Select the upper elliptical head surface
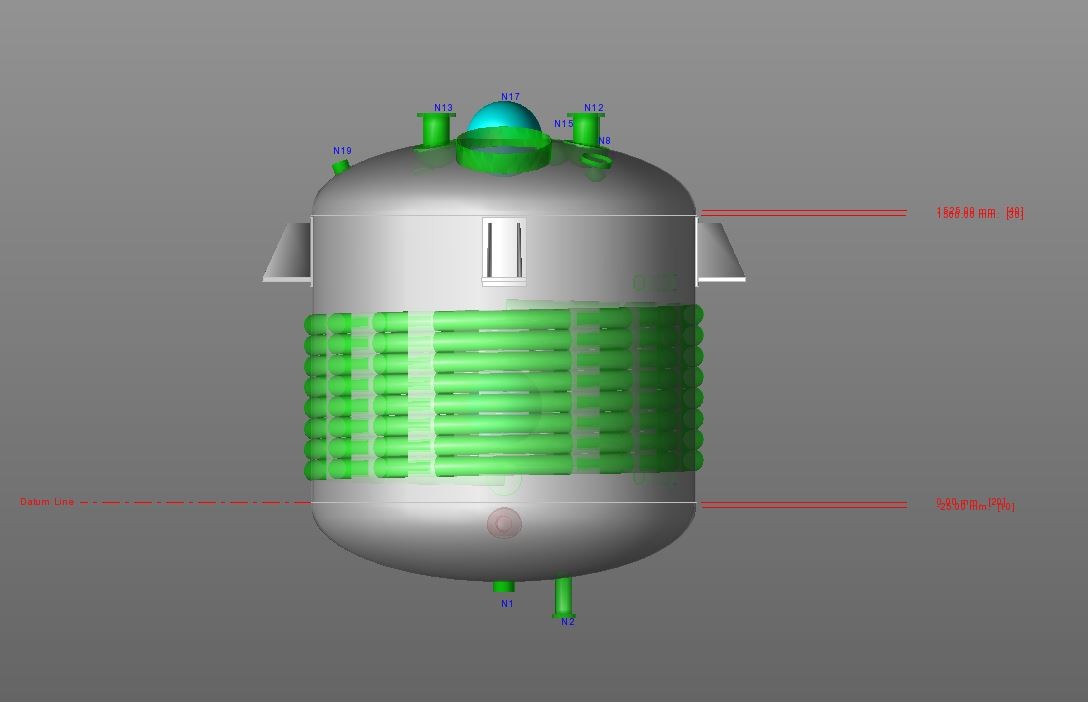Viewport: 1088px width, 702px height. [390, 185]
